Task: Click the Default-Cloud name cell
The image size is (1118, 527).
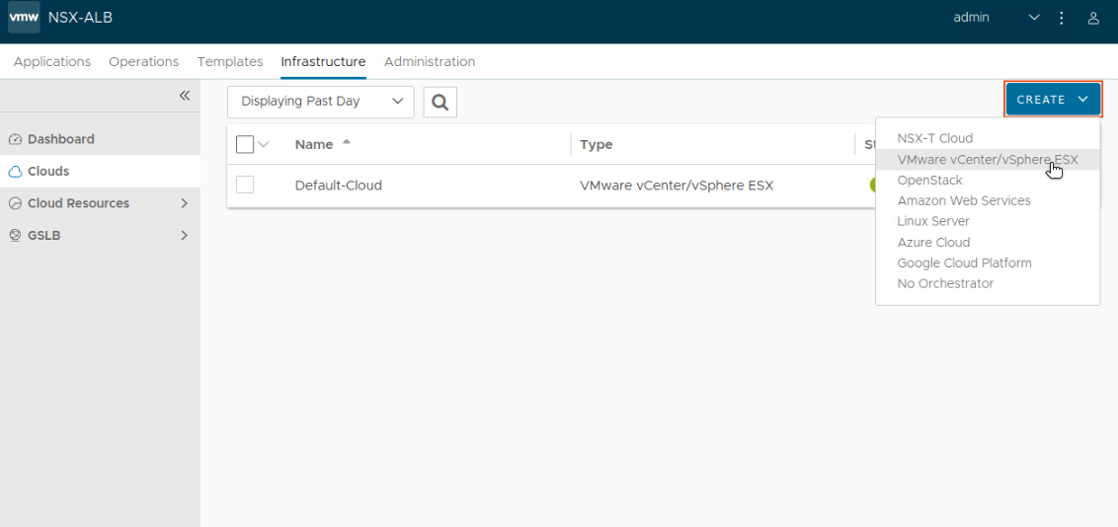Action: tap(339, 185)
